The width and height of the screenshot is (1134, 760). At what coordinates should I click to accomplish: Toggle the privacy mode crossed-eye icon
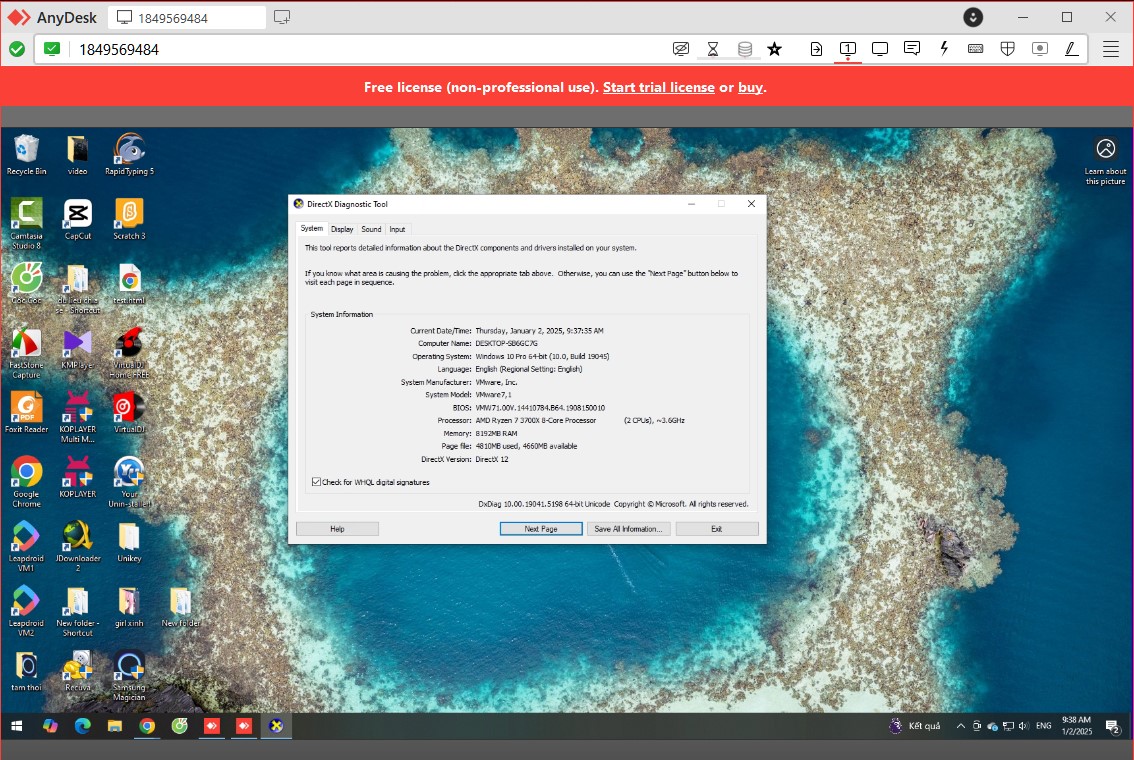coord(681,49)
